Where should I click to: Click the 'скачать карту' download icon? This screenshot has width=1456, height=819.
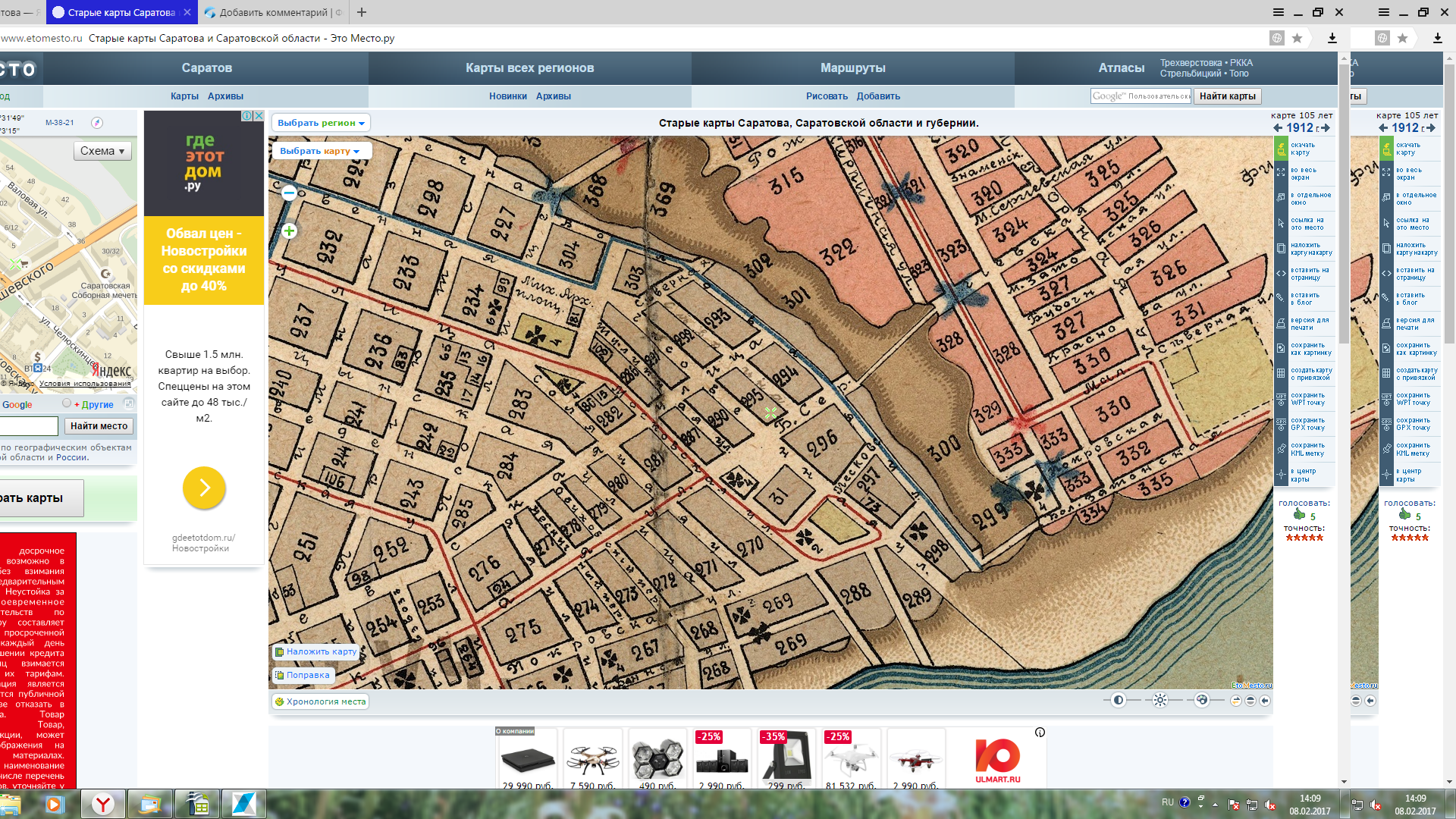pyautogui.click(x=1281, y=149)
